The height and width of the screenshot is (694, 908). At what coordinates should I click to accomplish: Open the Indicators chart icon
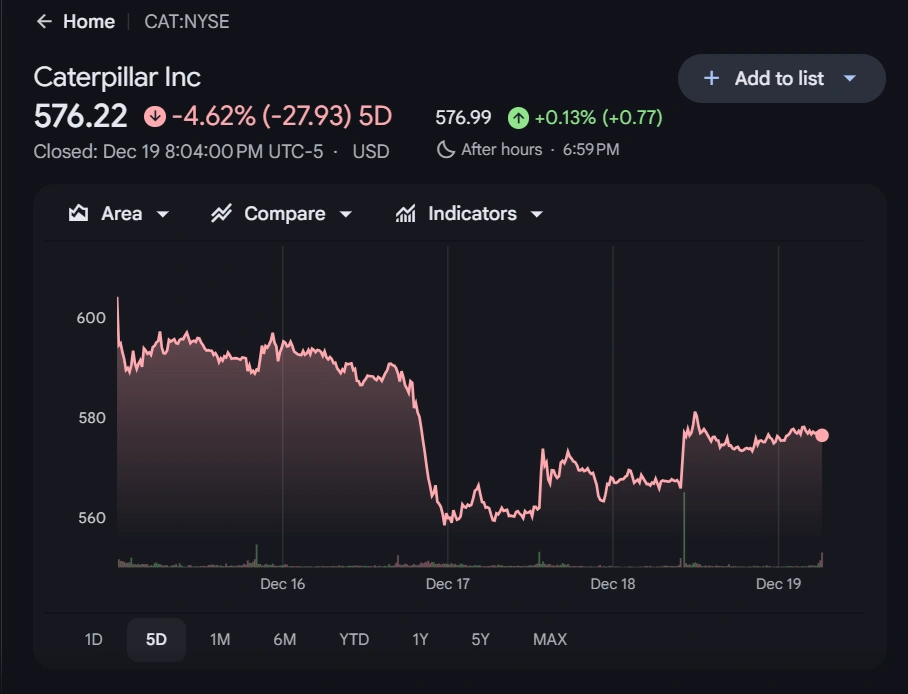(x=404, y=213)
